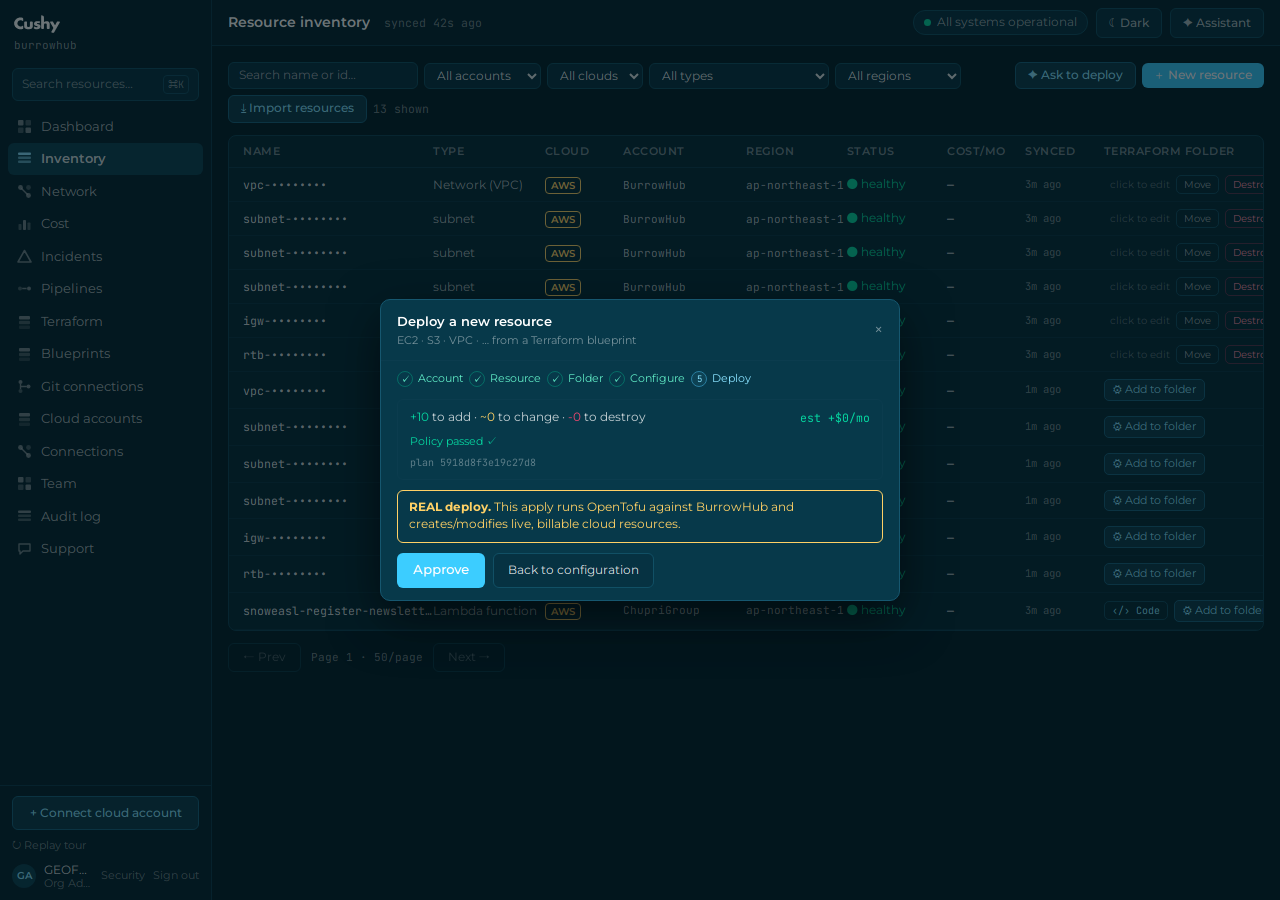Click the Git connections branch icon
Image resolution: width=1280 pixels, height=900 pixels.
[x=24, y=386]
